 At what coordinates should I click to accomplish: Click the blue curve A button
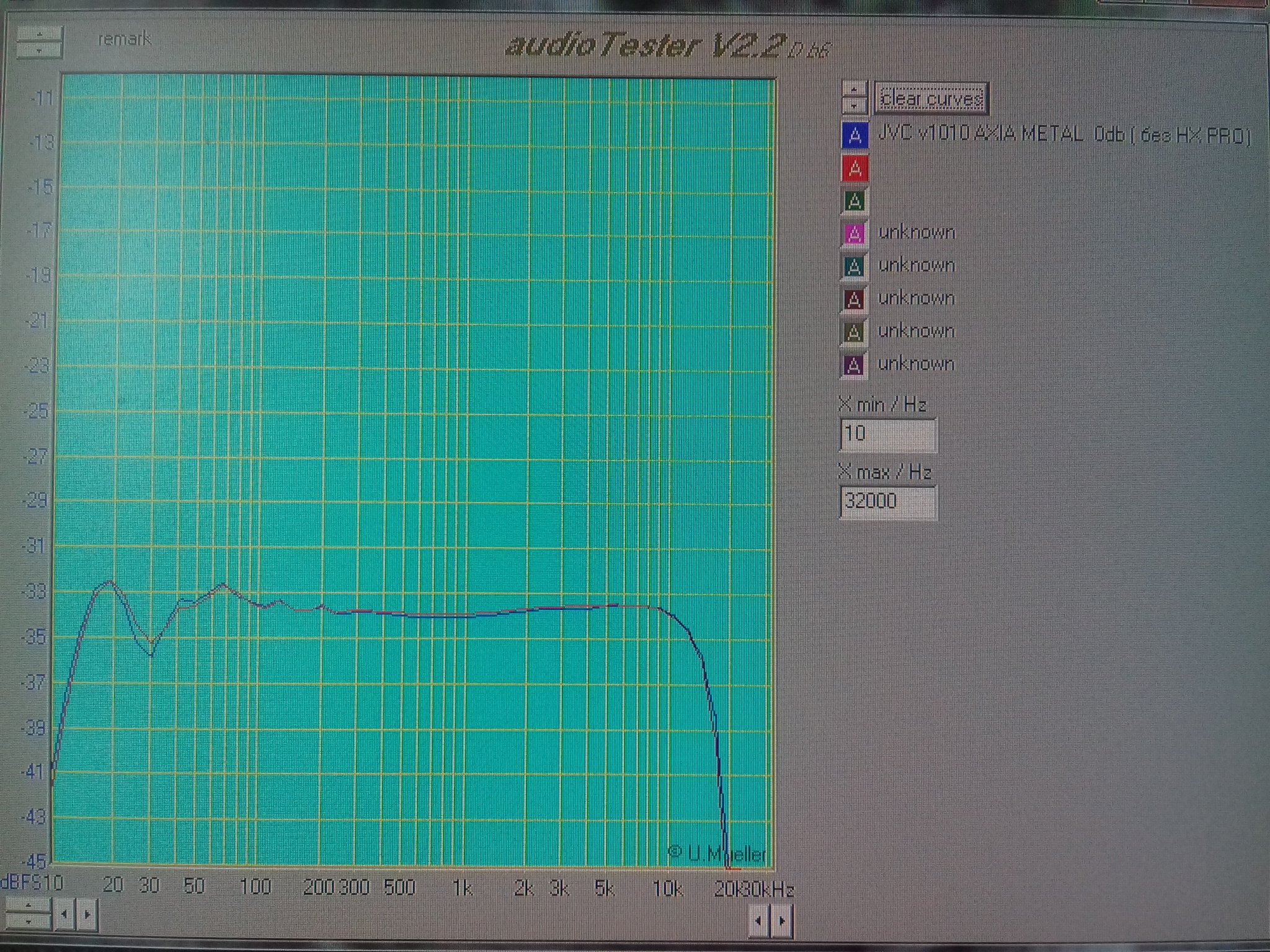pyautogui.click(x=855, y=135)
